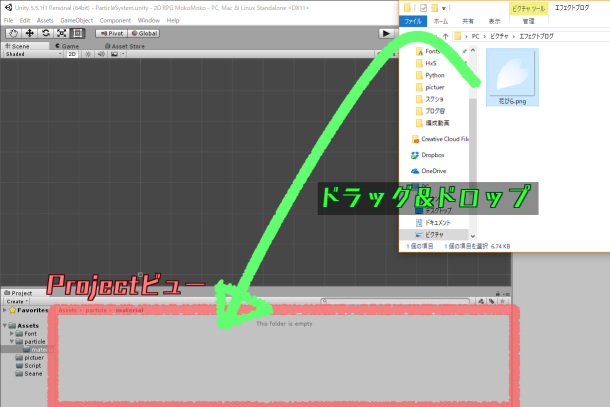Select the Rotate tool in Unity toolbar

pyautogui.click(x=46, y=33)
